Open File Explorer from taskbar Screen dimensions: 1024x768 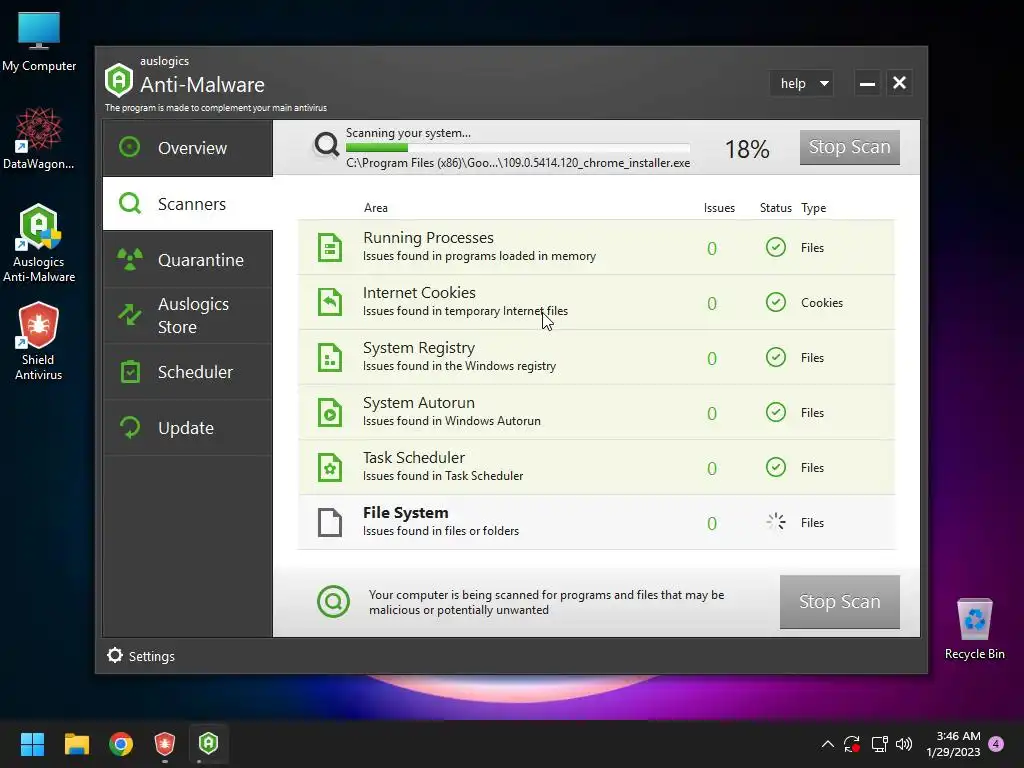pos(76,744)
